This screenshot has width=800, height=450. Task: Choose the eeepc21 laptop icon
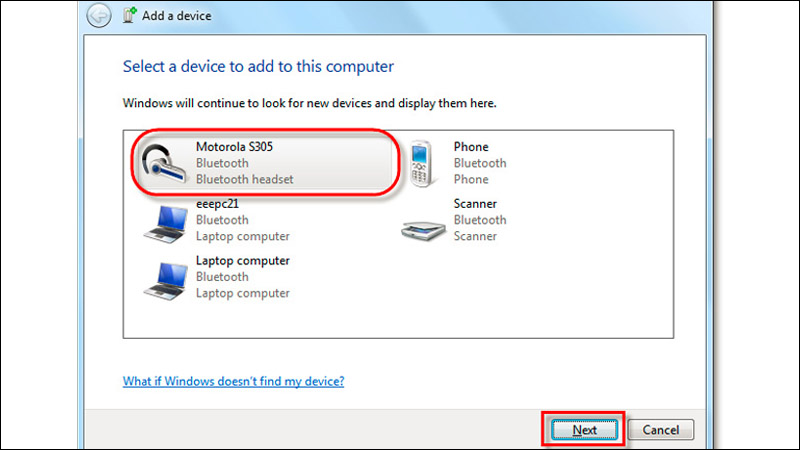pos(164,221)
